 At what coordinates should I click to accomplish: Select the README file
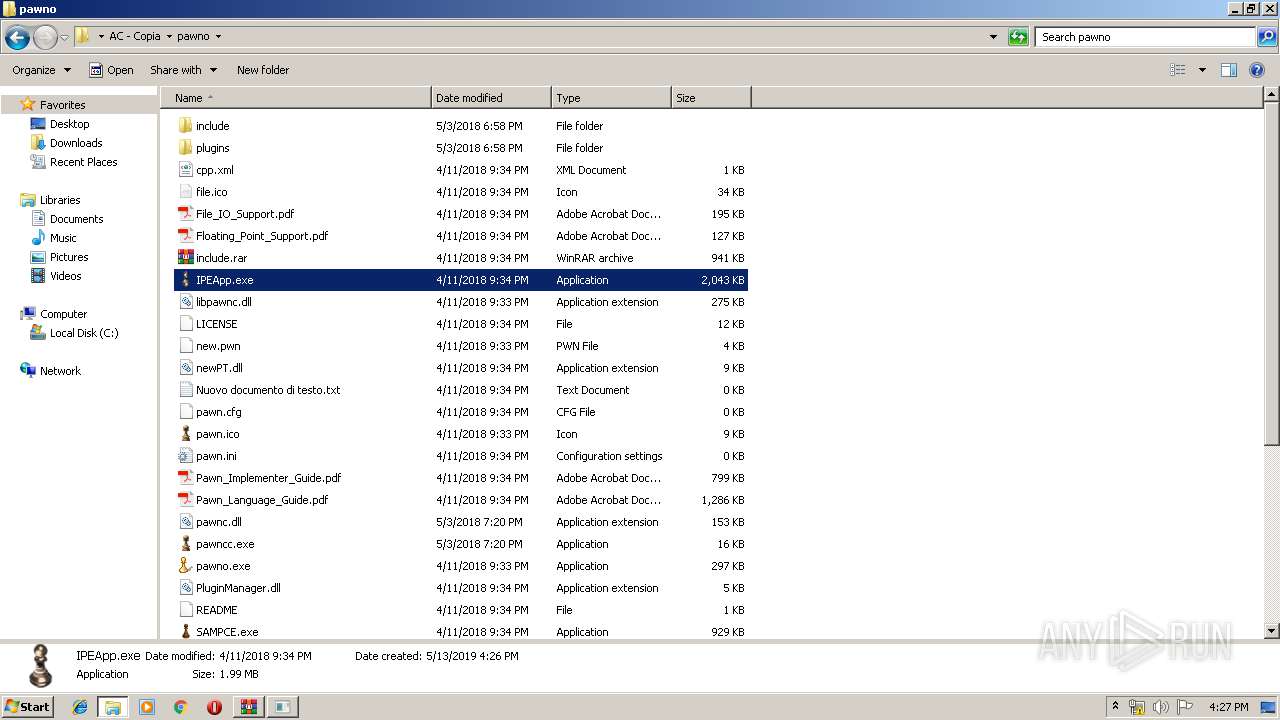[217, 610]
